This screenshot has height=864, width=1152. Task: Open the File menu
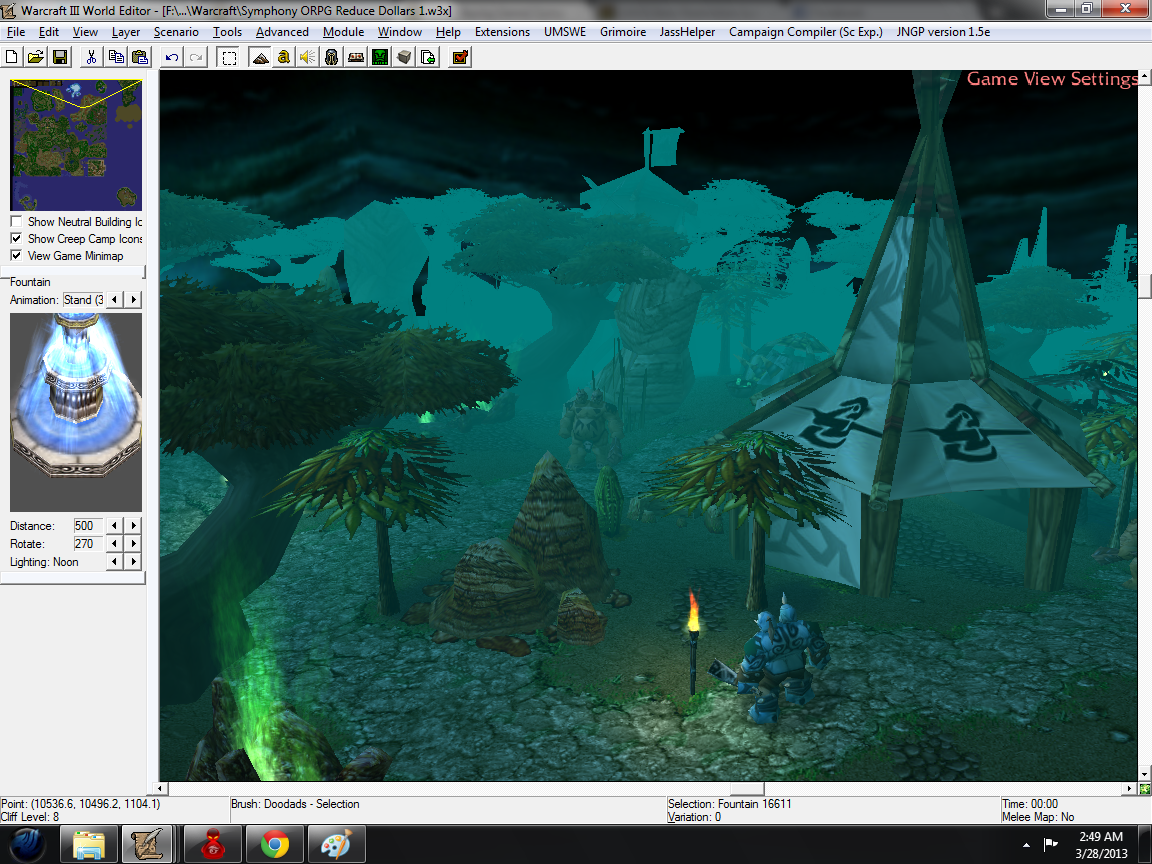(15, 32)
